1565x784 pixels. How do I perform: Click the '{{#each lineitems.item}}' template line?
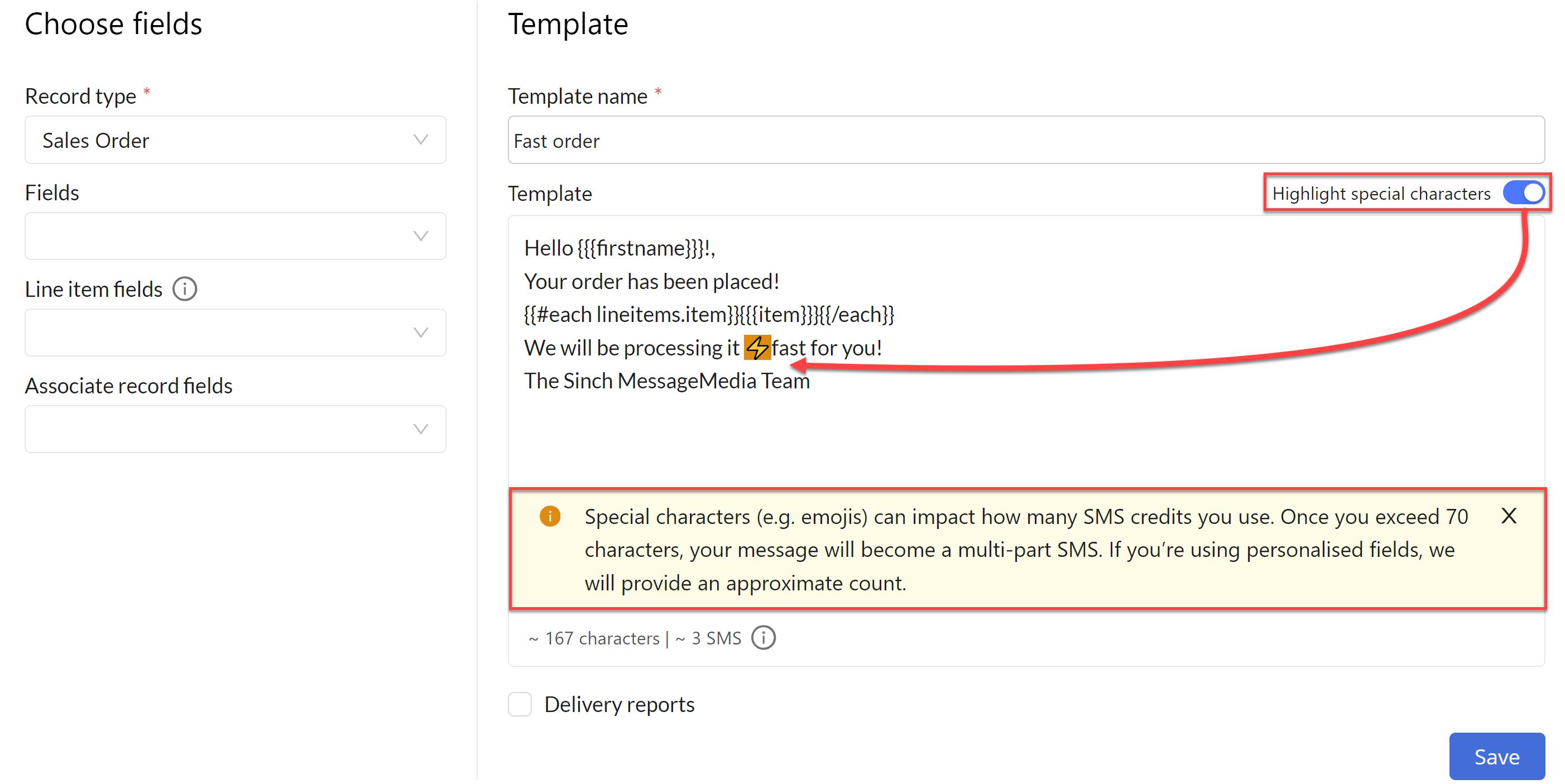coord(709,315)
